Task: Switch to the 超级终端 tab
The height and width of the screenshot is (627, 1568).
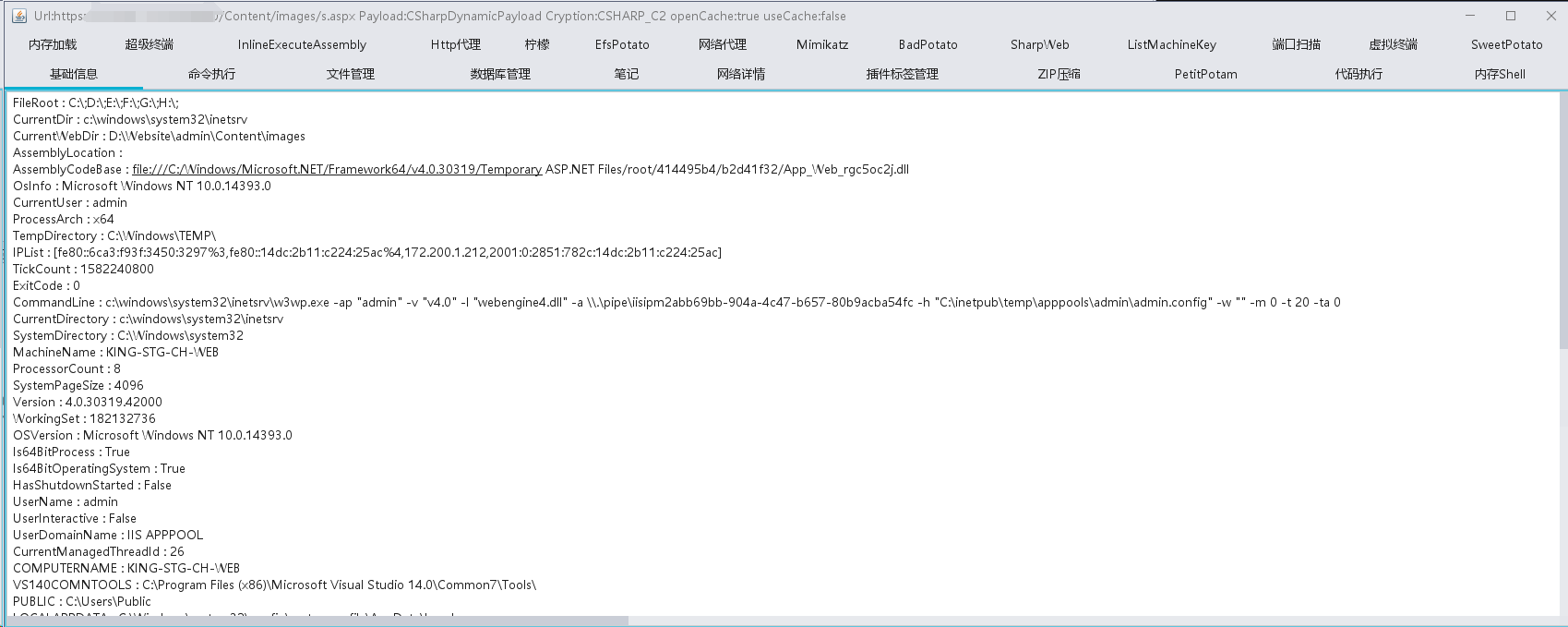Action: (x=150, y=44)
